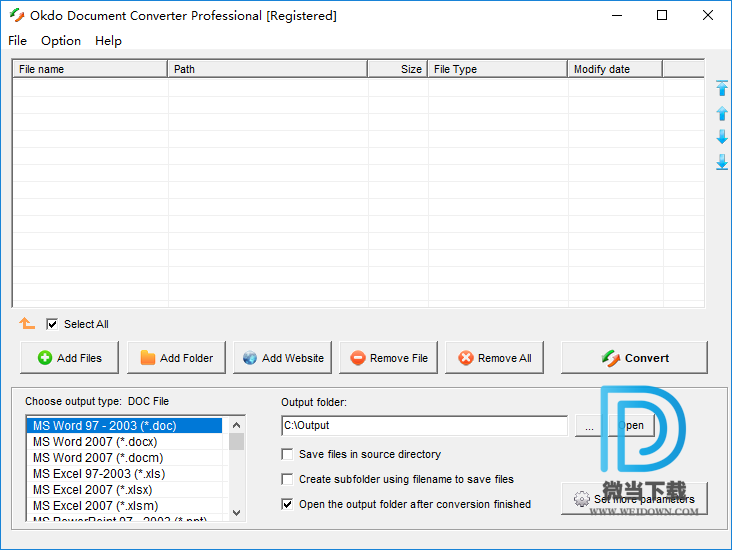
Task: Click the move-up arrow icon
Action: click(x=722, y=113)
